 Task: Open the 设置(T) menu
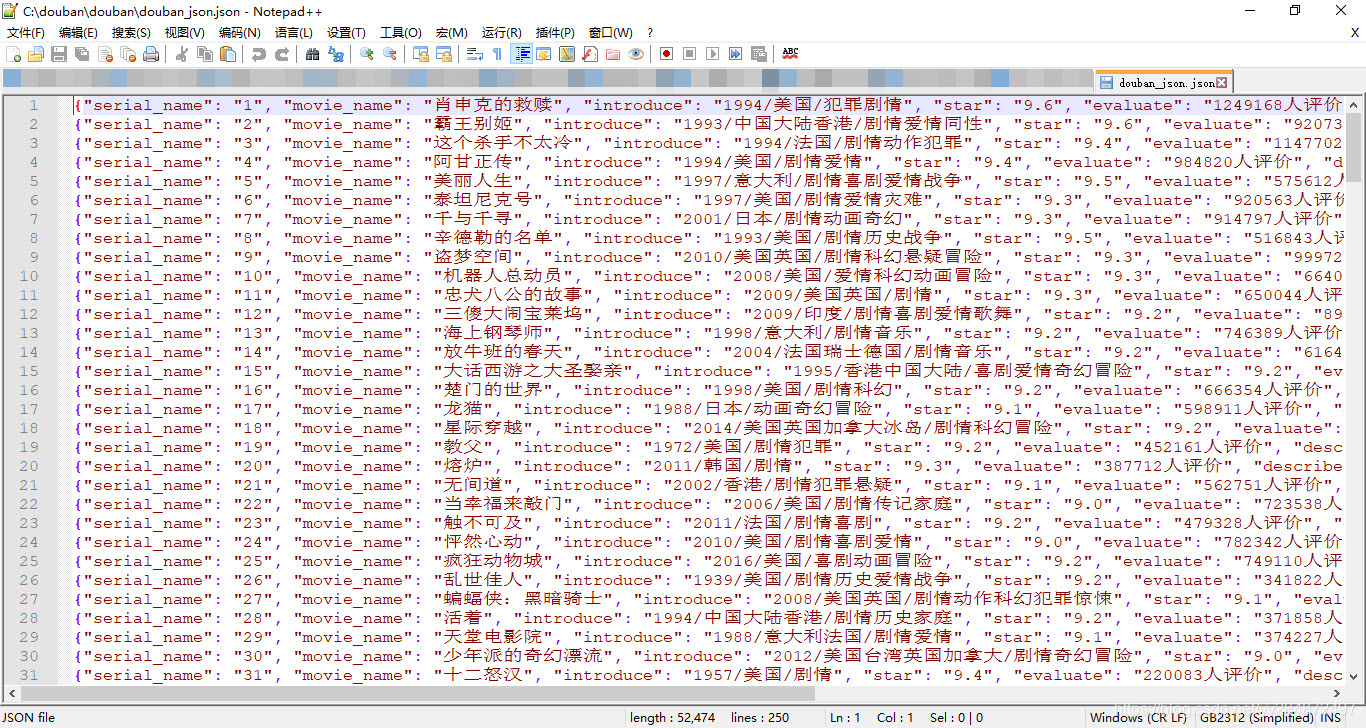coord(346,33)
